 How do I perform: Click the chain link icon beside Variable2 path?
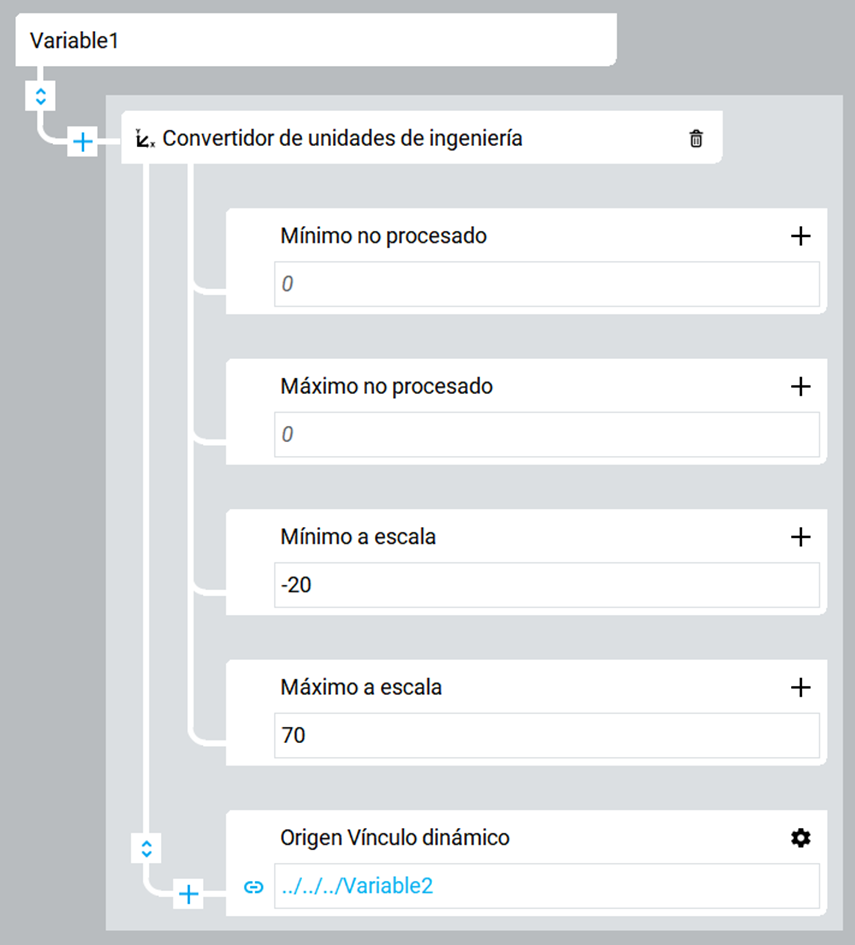(x=254, y=886)
